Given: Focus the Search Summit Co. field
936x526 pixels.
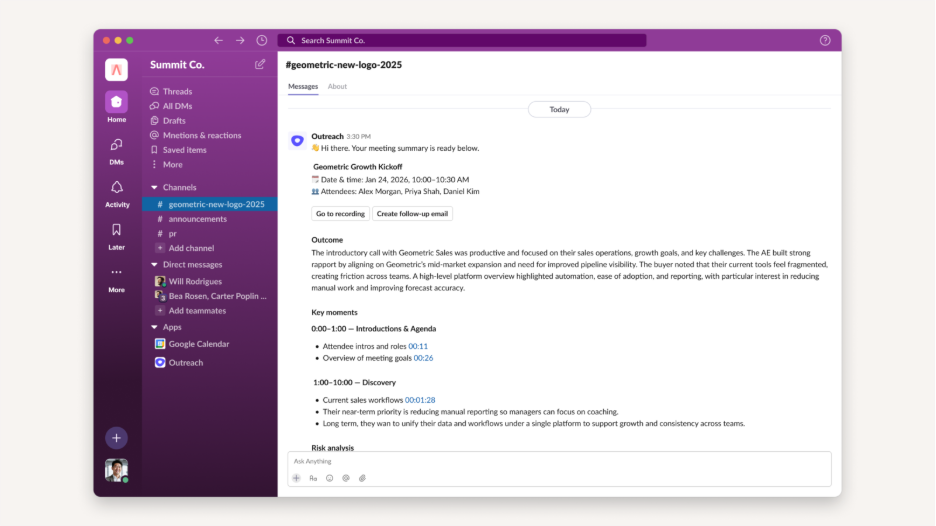Looking at the screenshot, I should (461, 40).
